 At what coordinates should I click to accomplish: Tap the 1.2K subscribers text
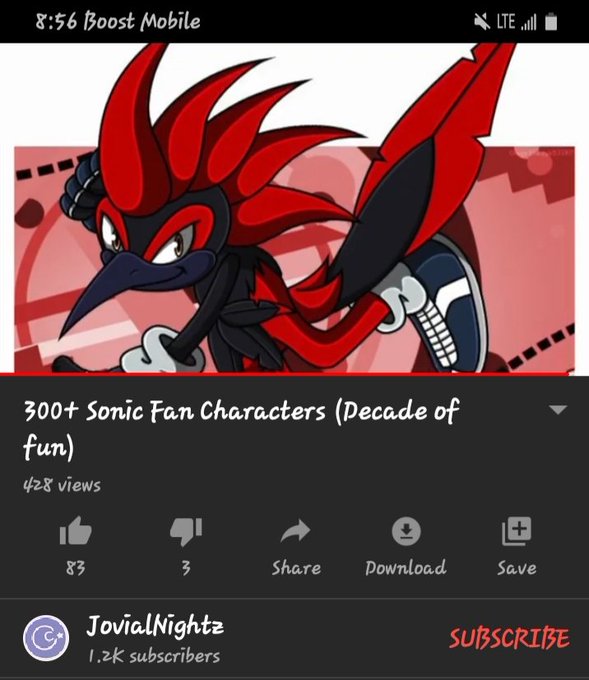[154, 656]
